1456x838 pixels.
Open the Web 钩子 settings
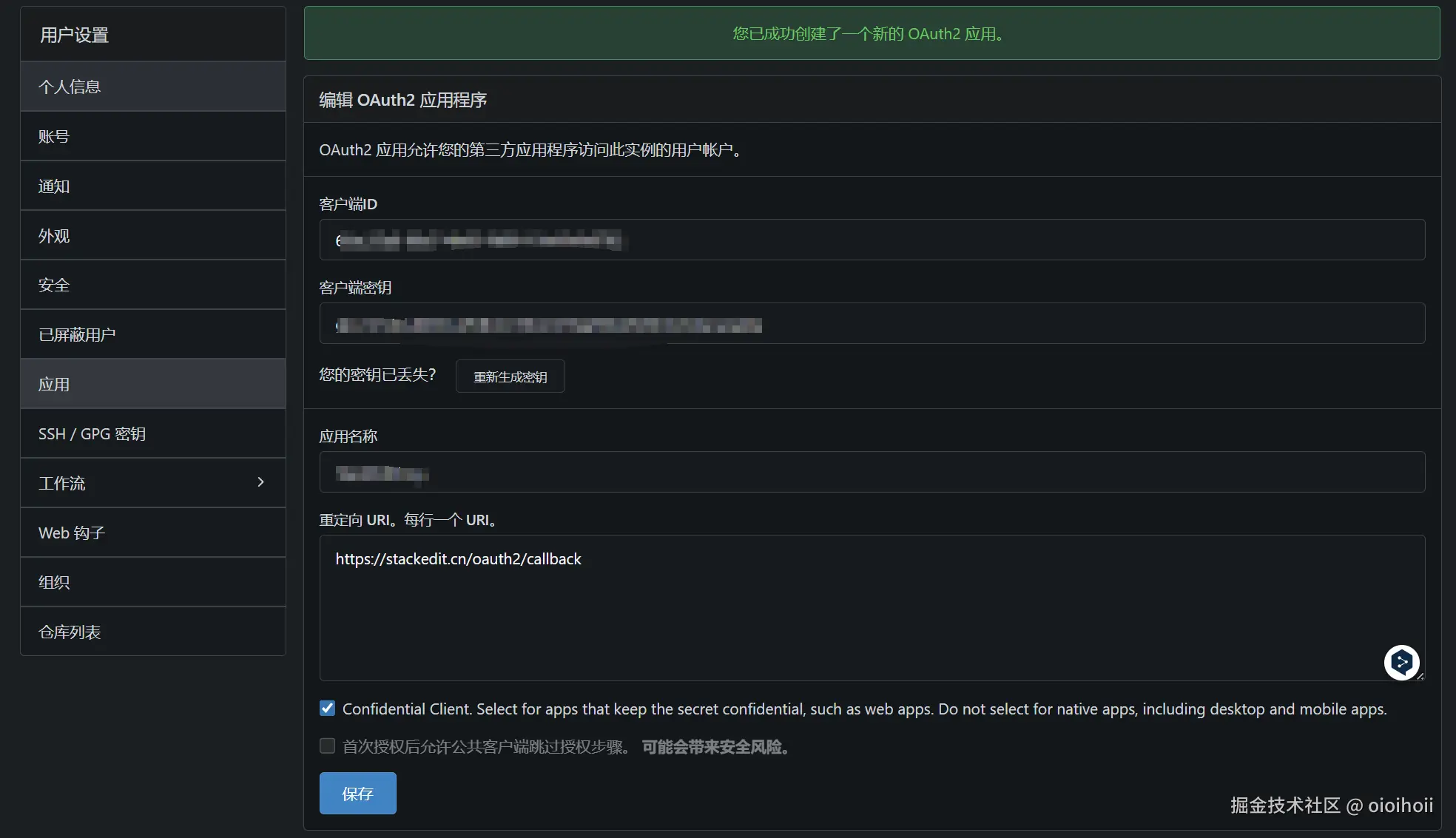(x=72, y=533)
